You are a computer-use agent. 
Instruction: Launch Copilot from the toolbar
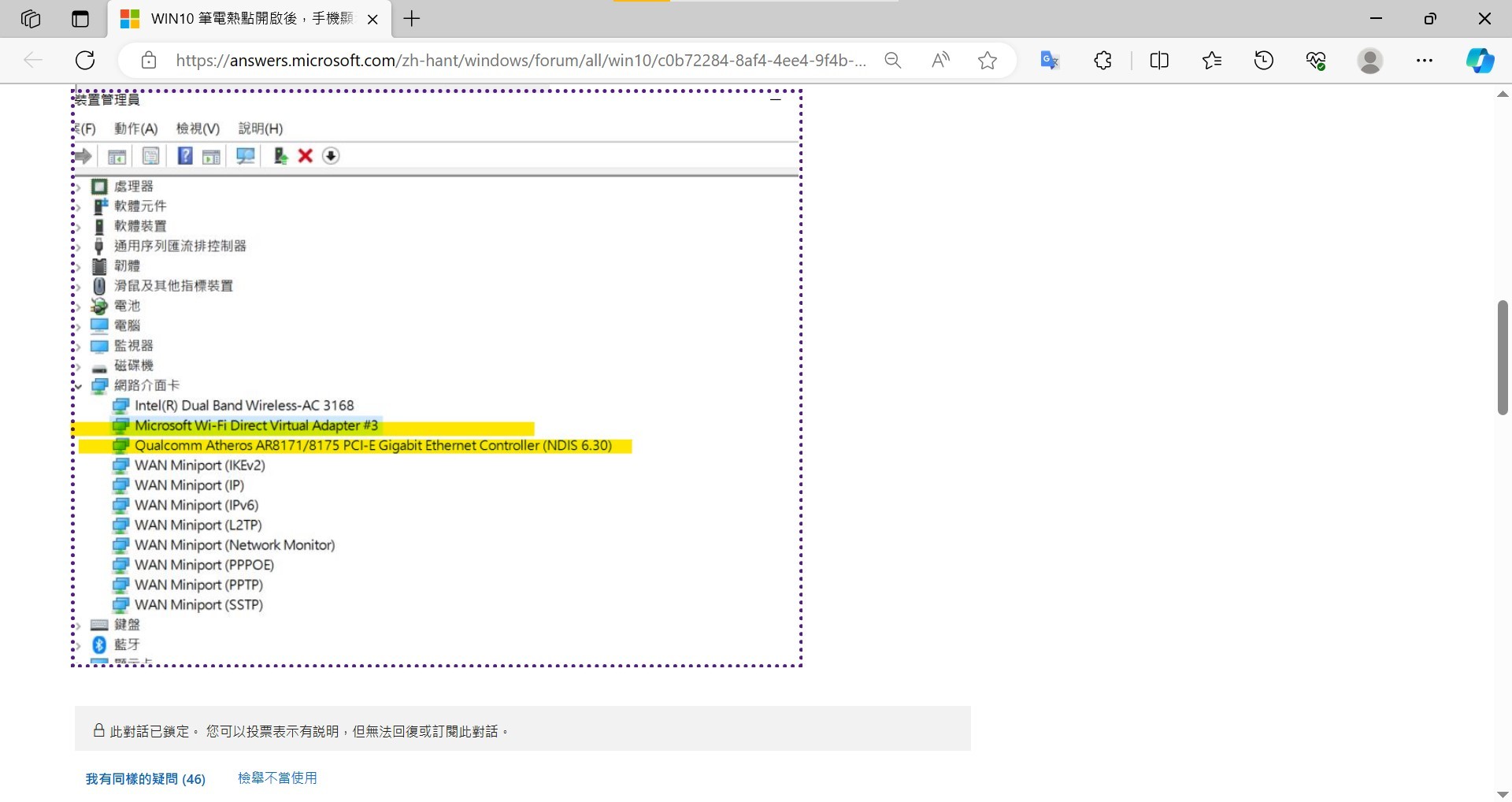coord(1480,60)
